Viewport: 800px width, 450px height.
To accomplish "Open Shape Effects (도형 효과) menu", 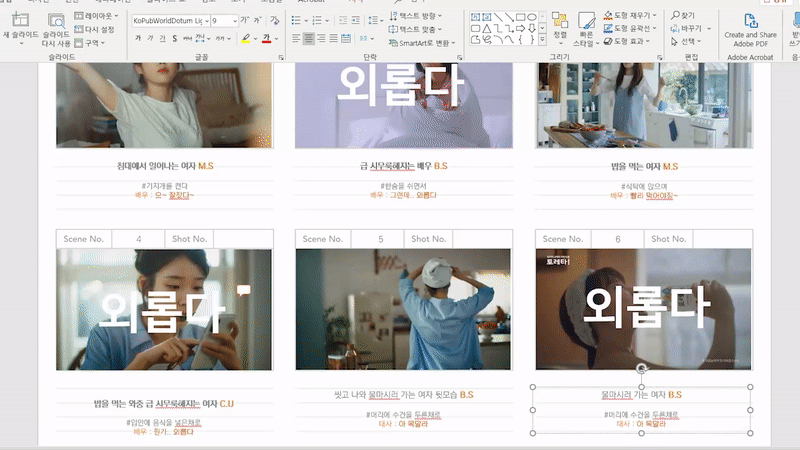I will (627, 41).
